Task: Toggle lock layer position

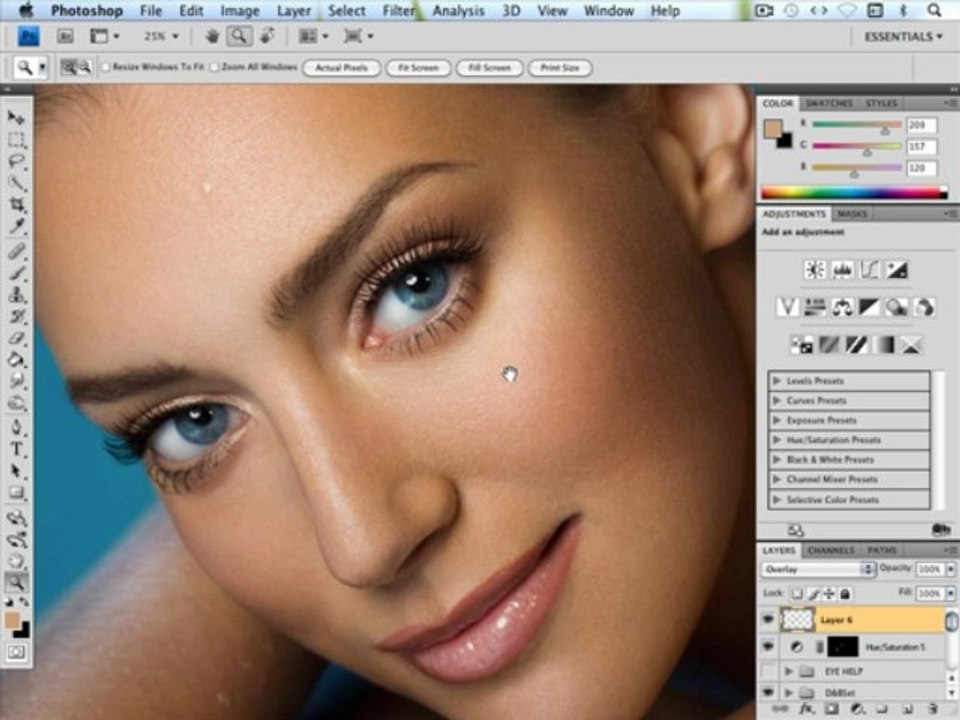Action: pyautogui.click(x=829, y=593)
